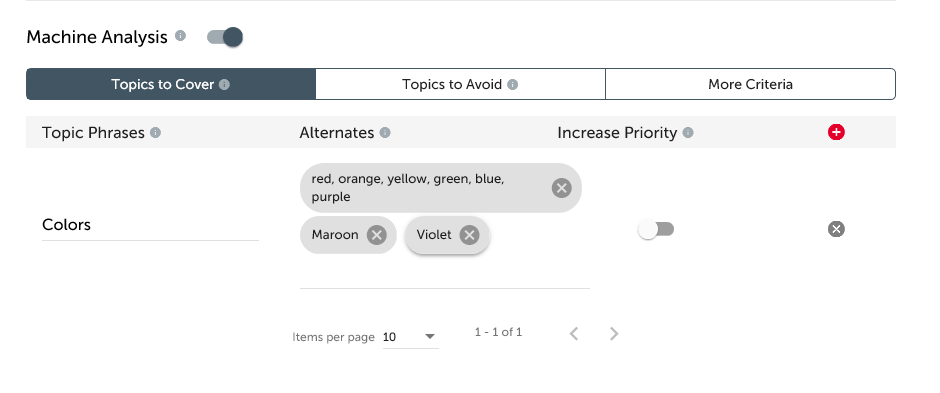This screenshot has width=940, height=393.
Task: Remove the Maroon alternate chip
Action: [376, 235]
